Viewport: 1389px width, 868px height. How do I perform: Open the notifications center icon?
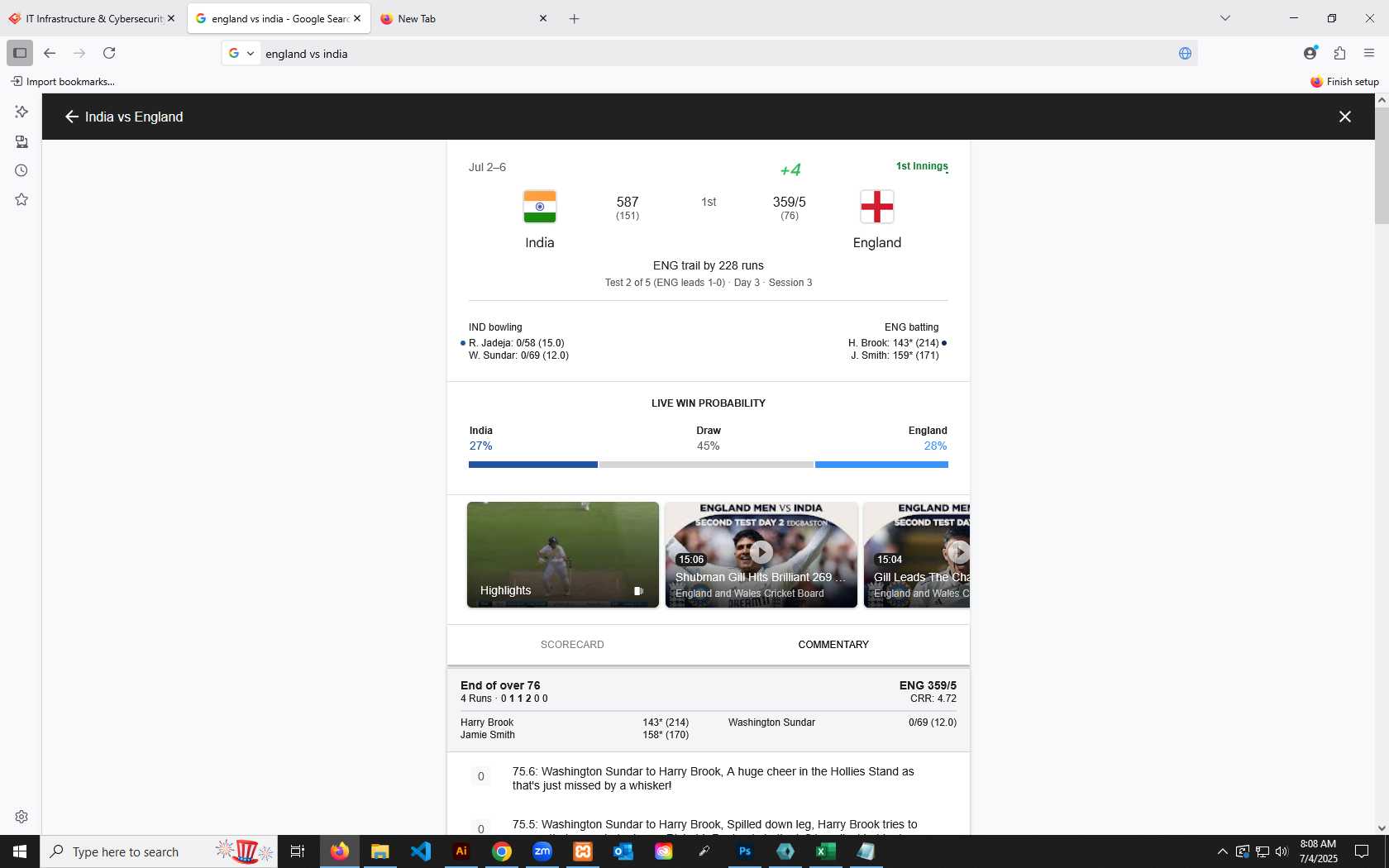click(1362, 851)
